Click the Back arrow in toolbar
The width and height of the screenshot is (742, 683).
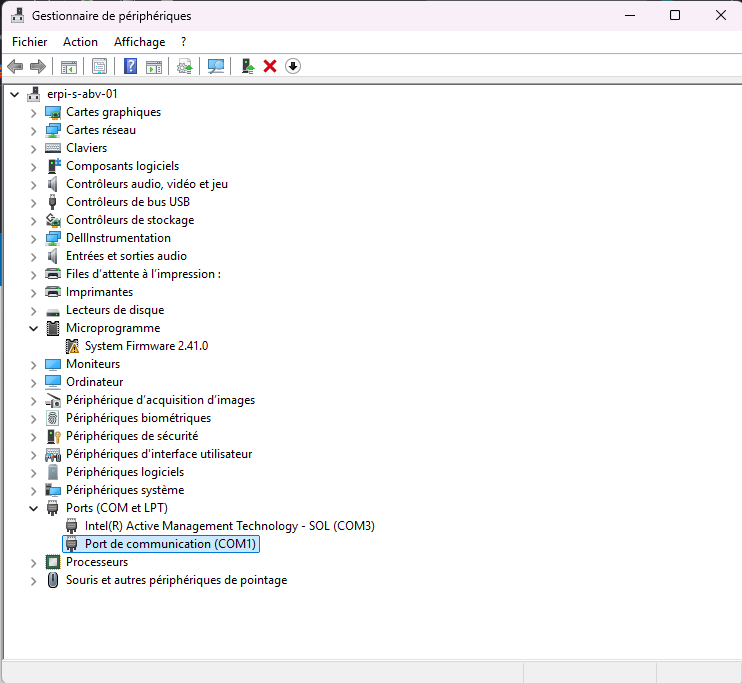coord(15,66)
